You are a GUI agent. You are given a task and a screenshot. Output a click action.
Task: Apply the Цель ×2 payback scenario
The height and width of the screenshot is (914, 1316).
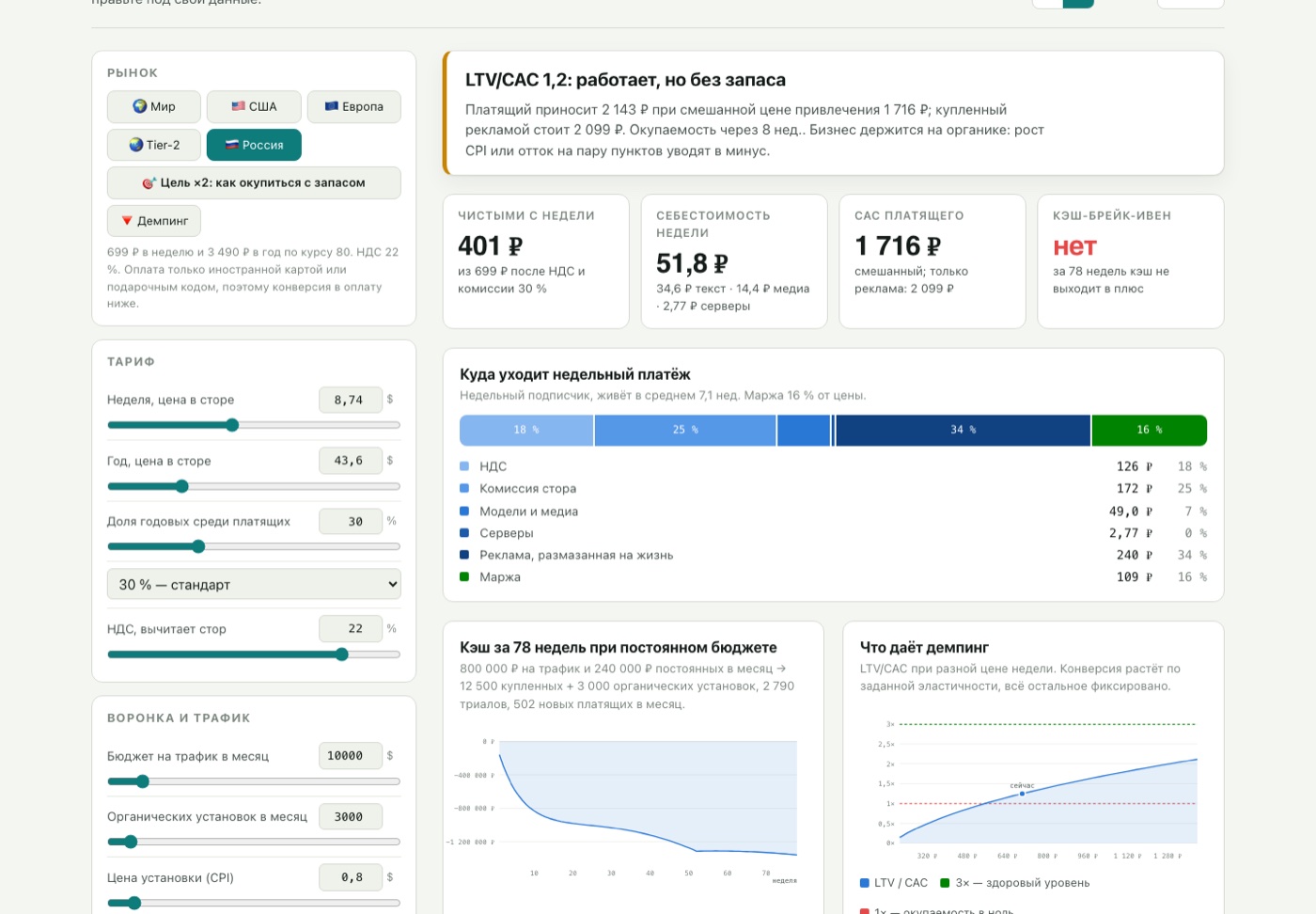point(254,182)
